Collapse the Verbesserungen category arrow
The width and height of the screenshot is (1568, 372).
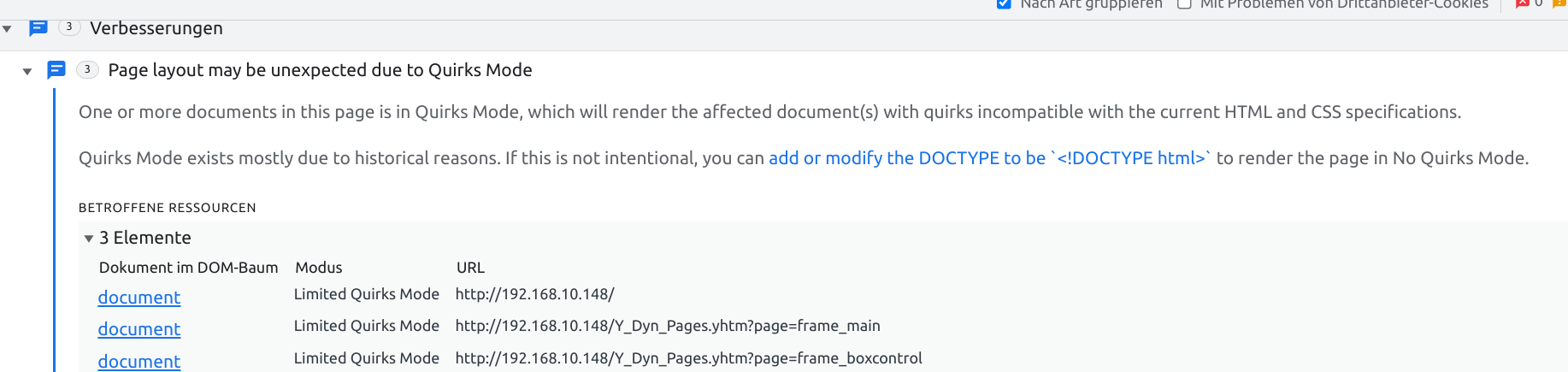click(x=8, y=29)
